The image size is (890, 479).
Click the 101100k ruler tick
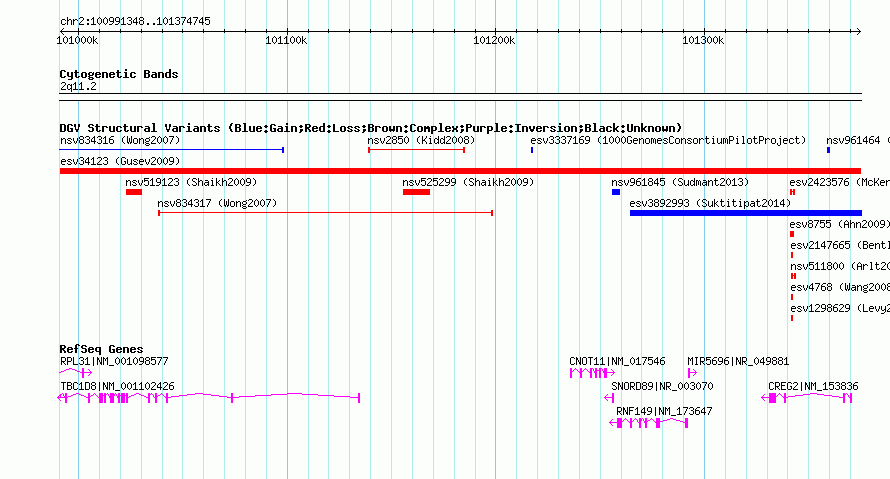click(x=286, y=40)
